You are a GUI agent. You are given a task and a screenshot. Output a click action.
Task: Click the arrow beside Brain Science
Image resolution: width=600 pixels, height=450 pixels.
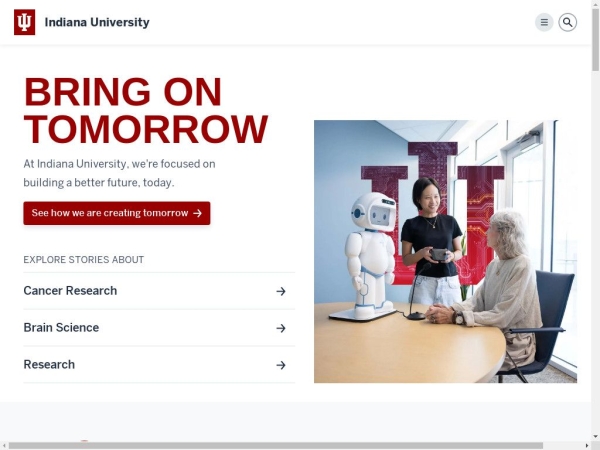click(281, 328)
